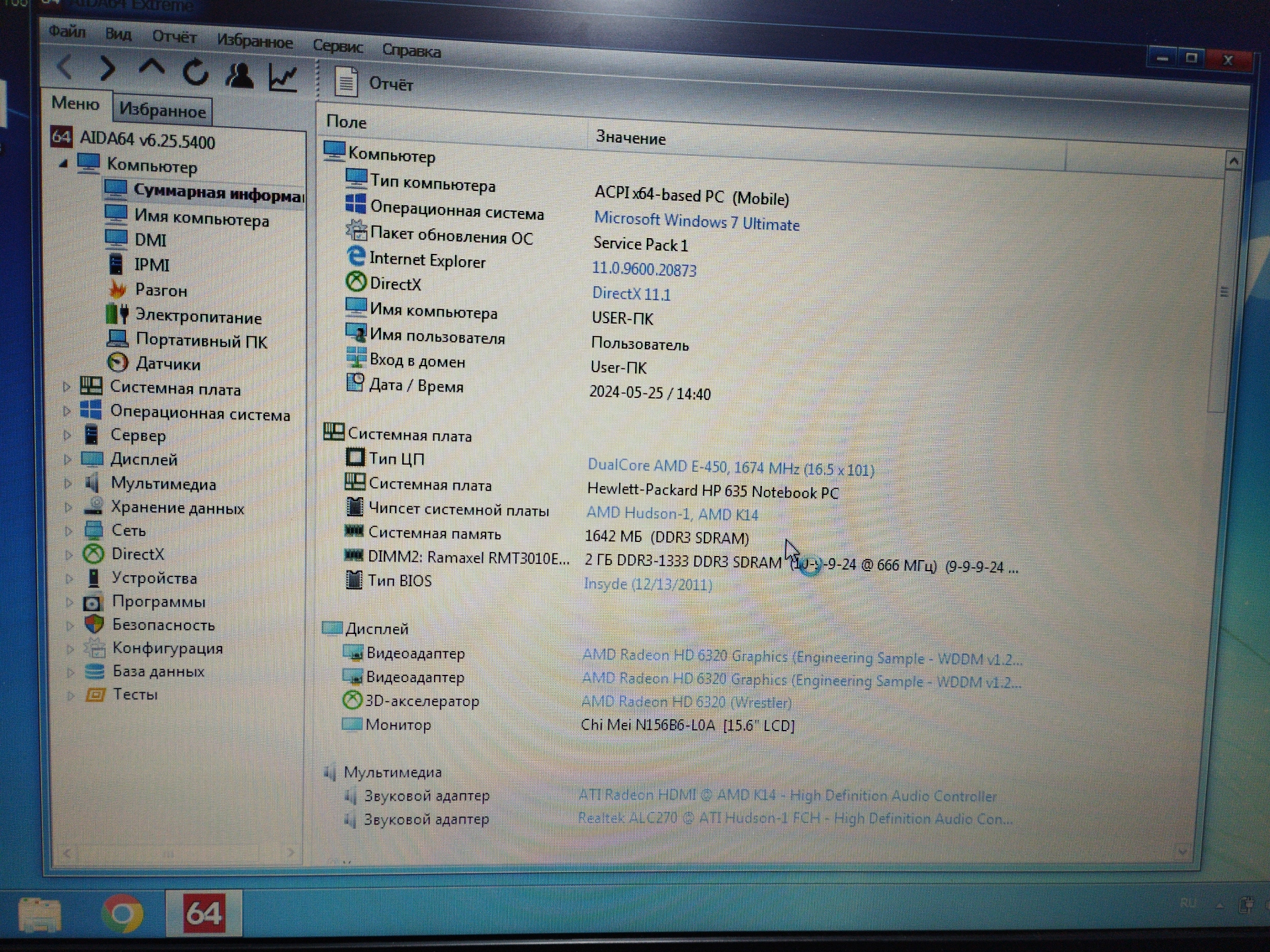Switch to the Меню tab
The image size is (1270, 952).
75,104
